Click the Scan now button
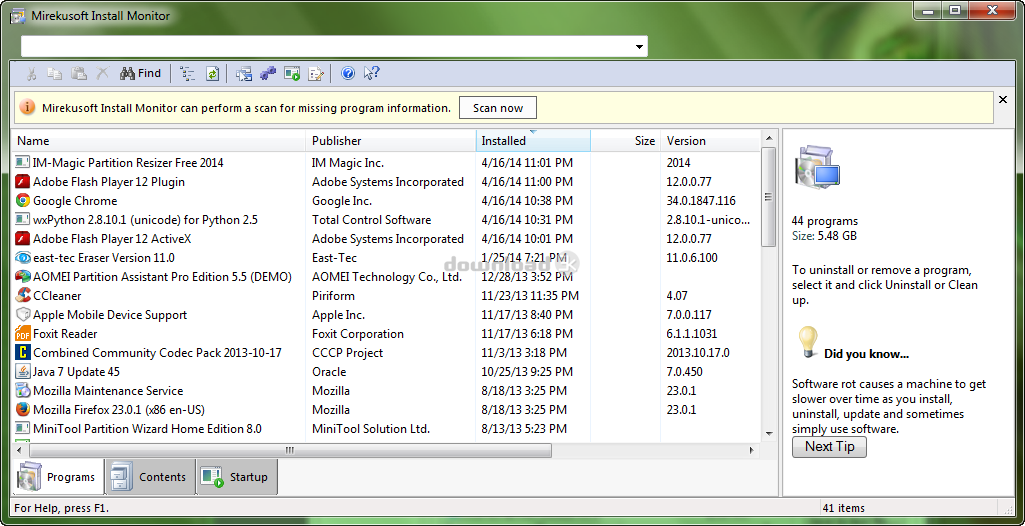This screenshot has height=526, width=1025. coord(497,108)
